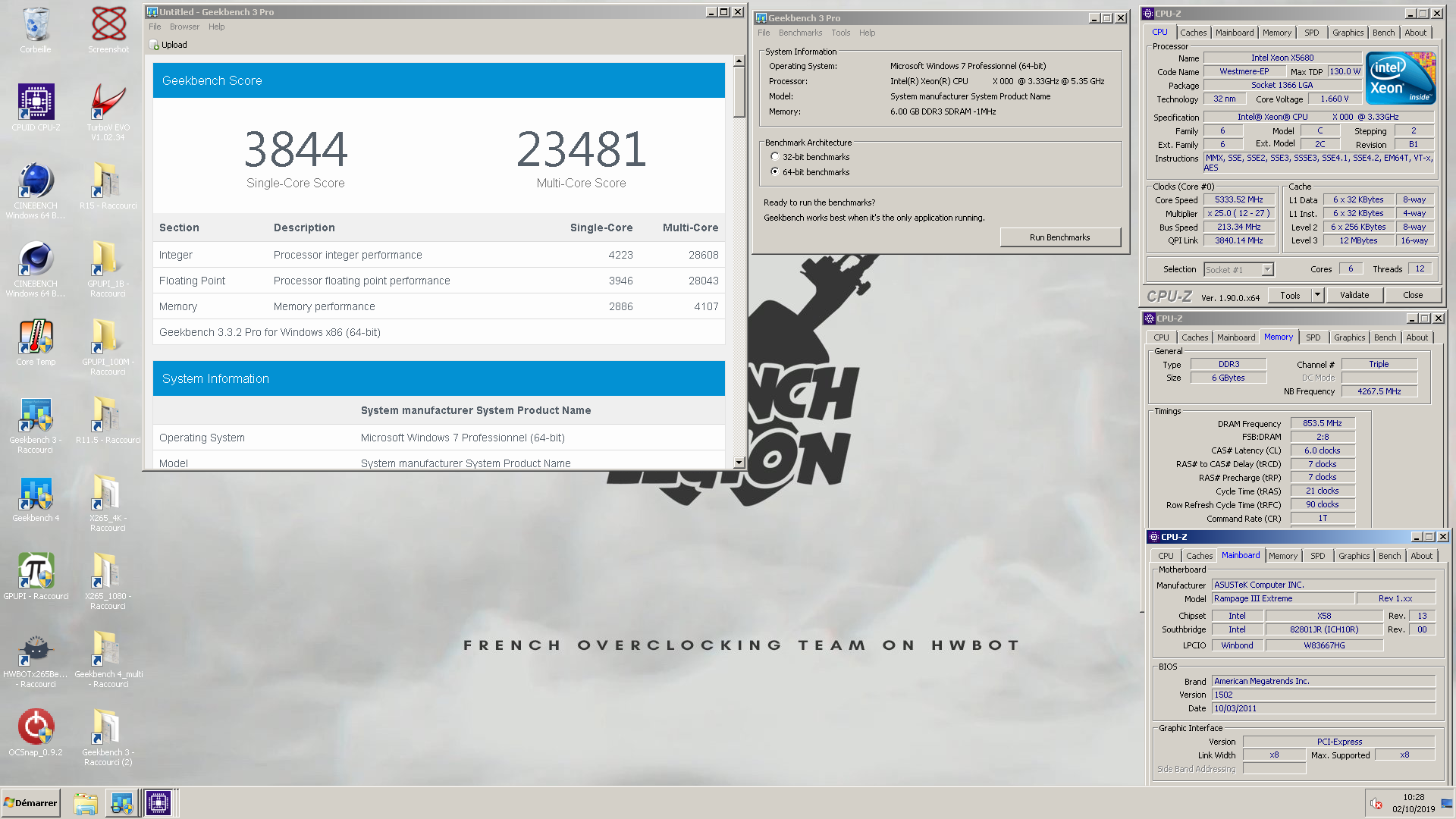1456x819 pixels.
Task: Open About tab in top CPU-Z window
Action: coord(1415,33)
